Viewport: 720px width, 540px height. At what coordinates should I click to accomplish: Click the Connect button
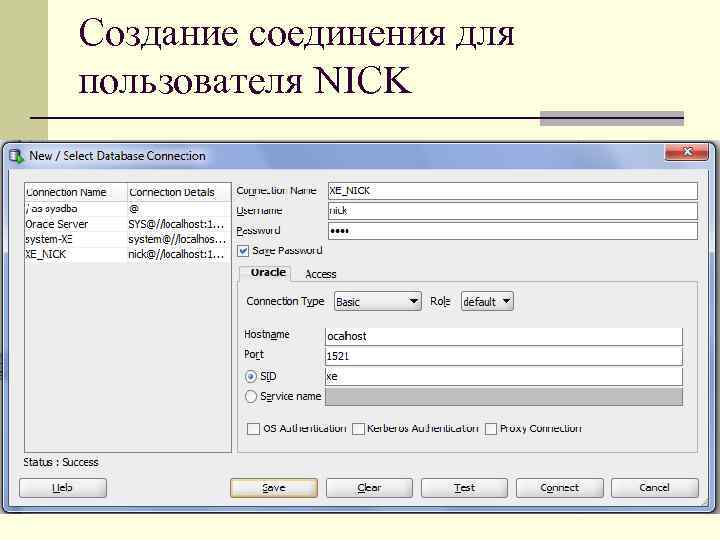(x=559, y=488)
